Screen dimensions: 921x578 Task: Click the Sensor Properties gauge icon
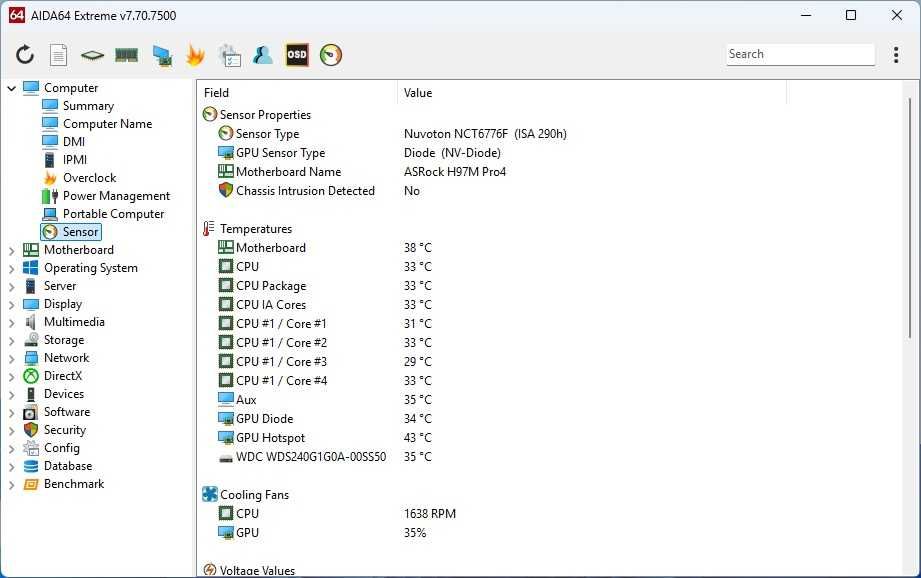click(x=210, y=114)
